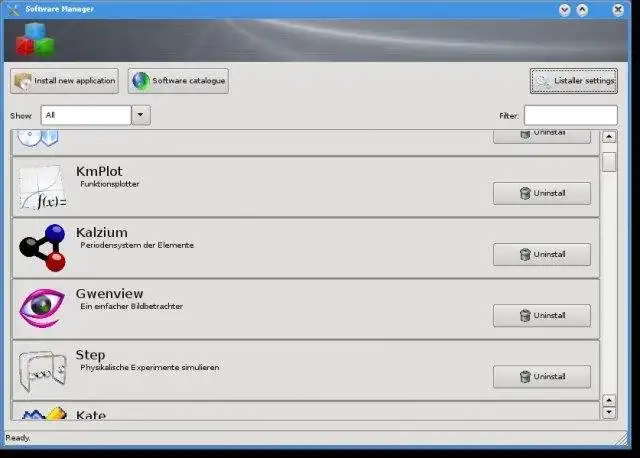Uninstall the Kalzium application
640x458 pixels.
click(x=542, y=254)
